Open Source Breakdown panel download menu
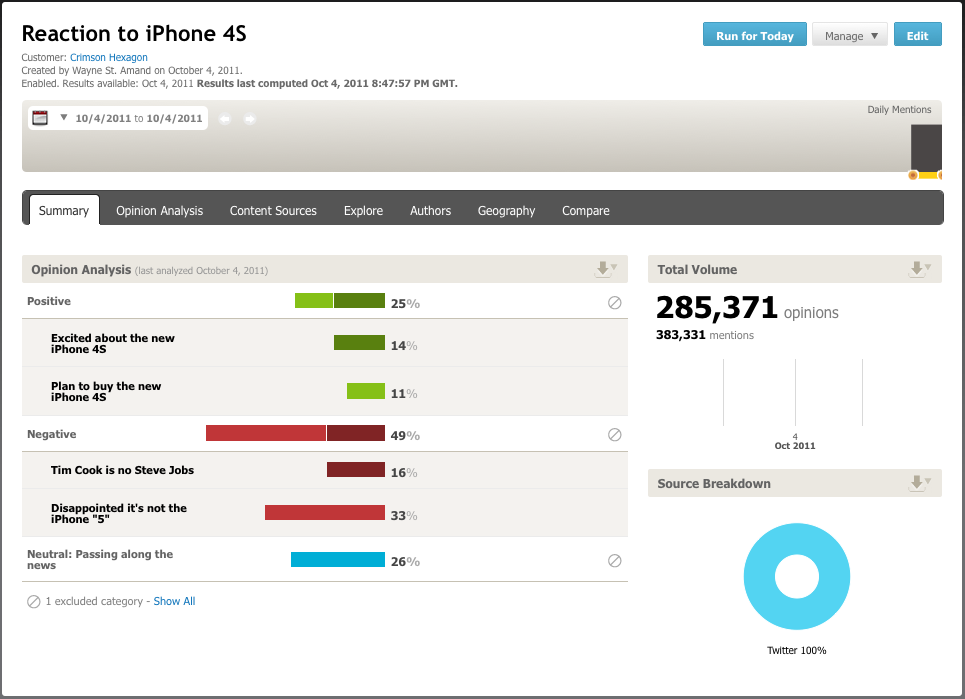The image size is (965, 699). click(920, 483)
